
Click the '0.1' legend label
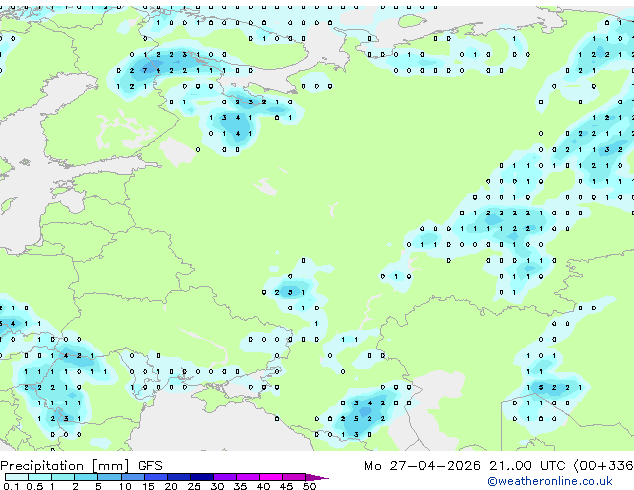click(11, 486)
